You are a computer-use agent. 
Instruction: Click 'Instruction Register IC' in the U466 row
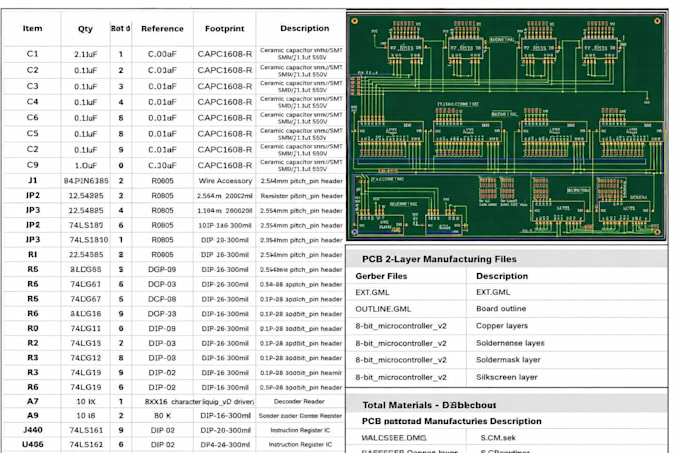pyautogui.click(x=300, y=444)
